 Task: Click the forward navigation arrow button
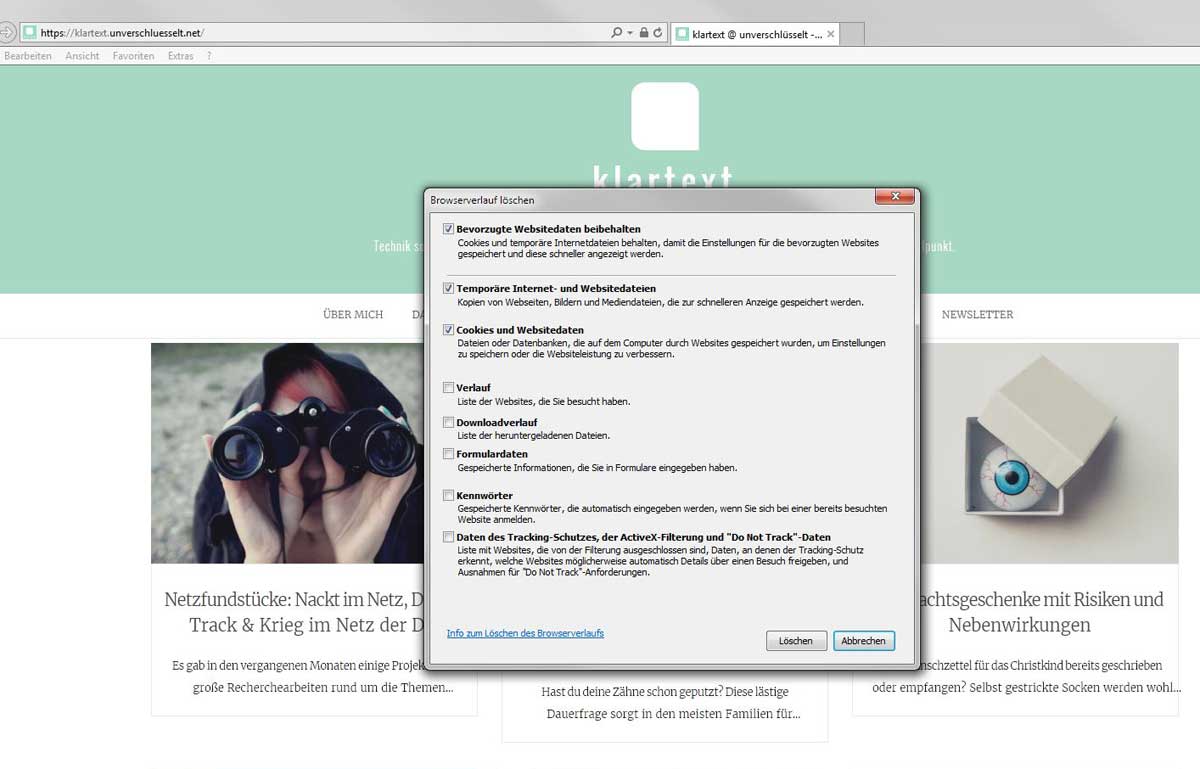pyautogui.click(x=6, y=32)
